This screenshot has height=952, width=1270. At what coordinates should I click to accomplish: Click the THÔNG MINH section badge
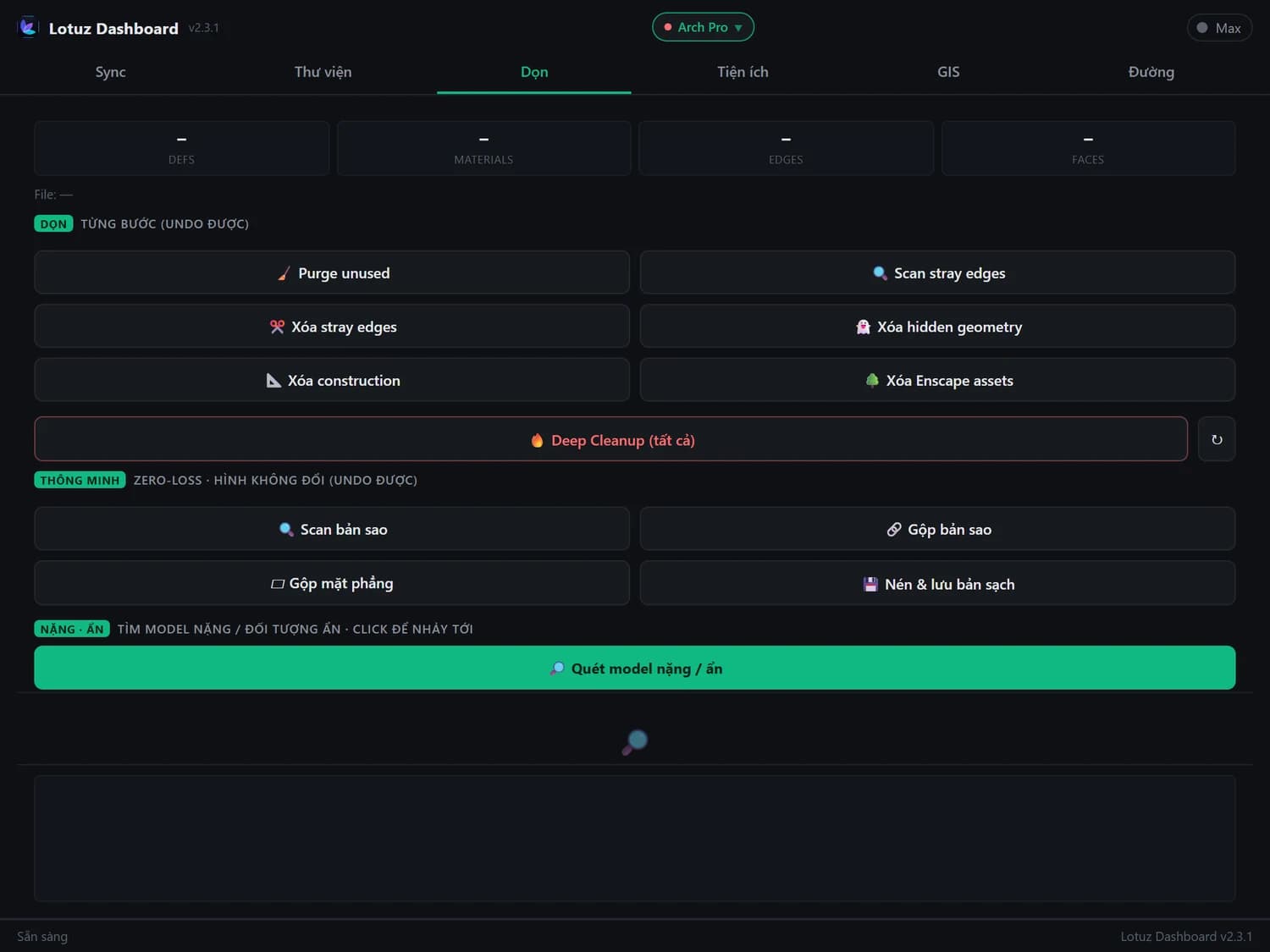[80, 480]
